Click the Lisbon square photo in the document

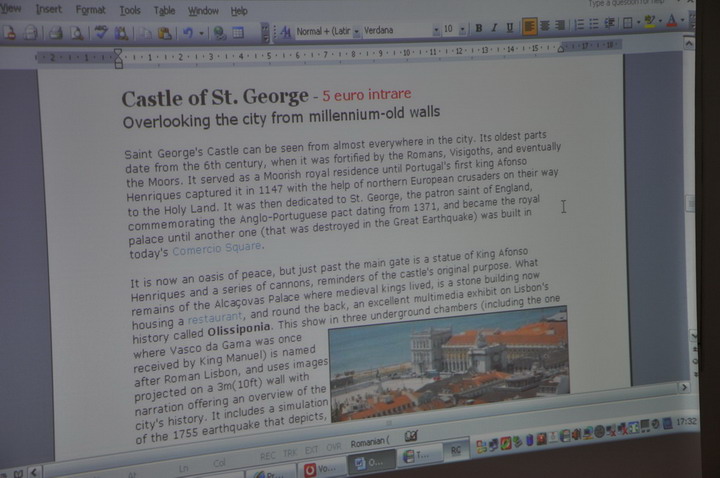[449, 363]
